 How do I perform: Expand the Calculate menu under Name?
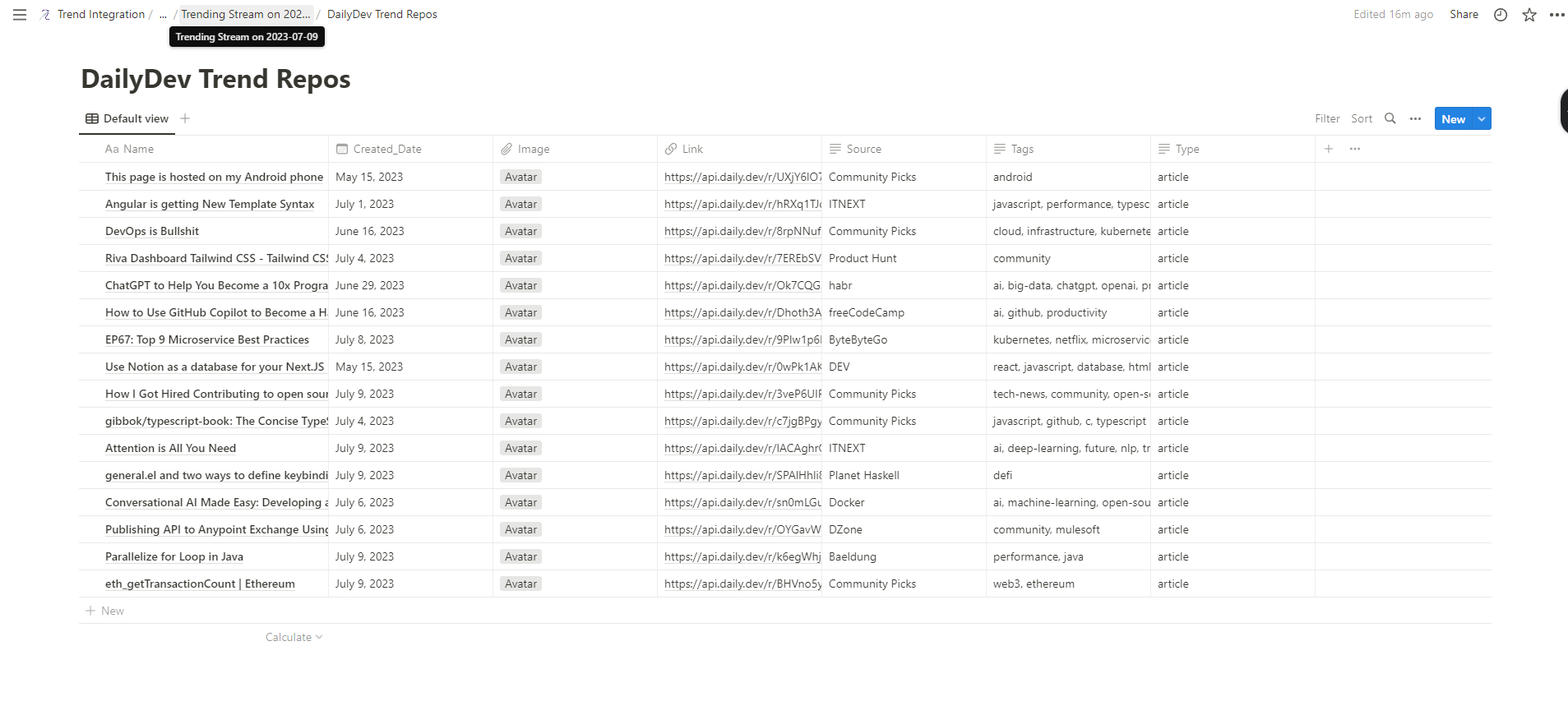pyautogui.click(x=294, y=637)
